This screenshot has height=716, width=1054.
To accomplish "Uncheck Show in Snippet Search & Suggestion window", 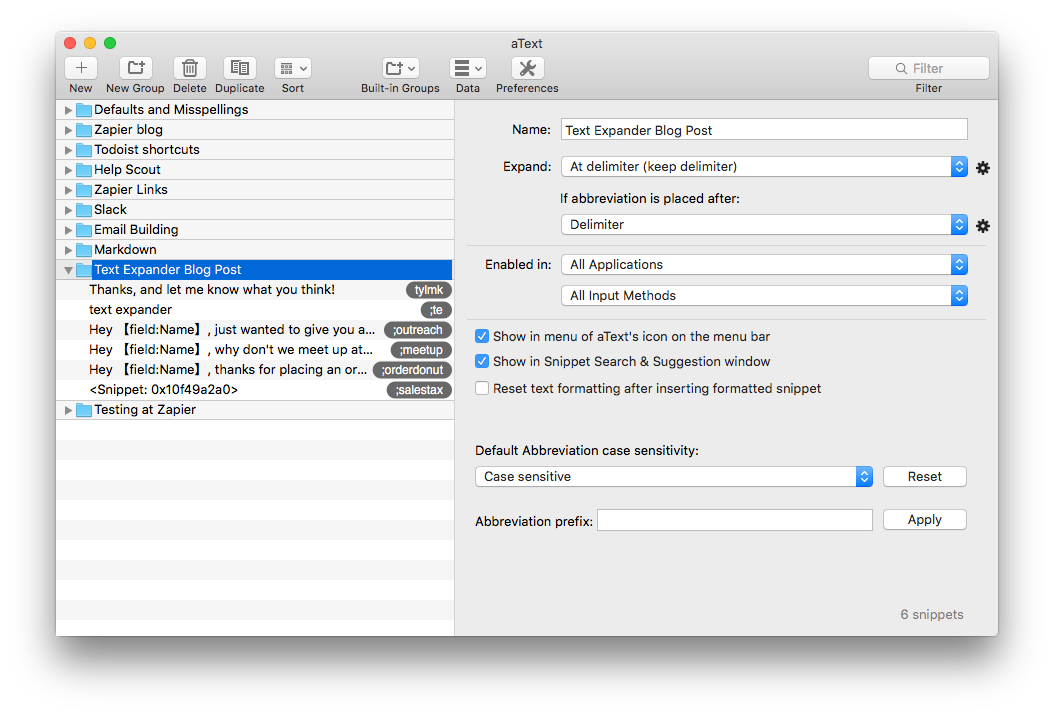I will [x=482, y=362].
